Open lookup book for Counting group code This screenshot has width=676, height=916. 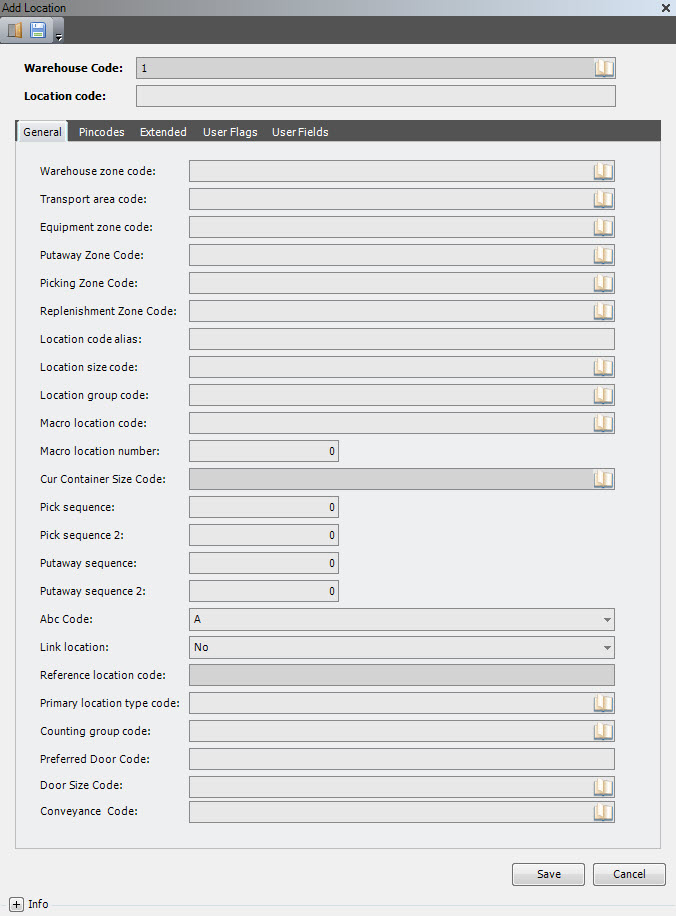604,731
